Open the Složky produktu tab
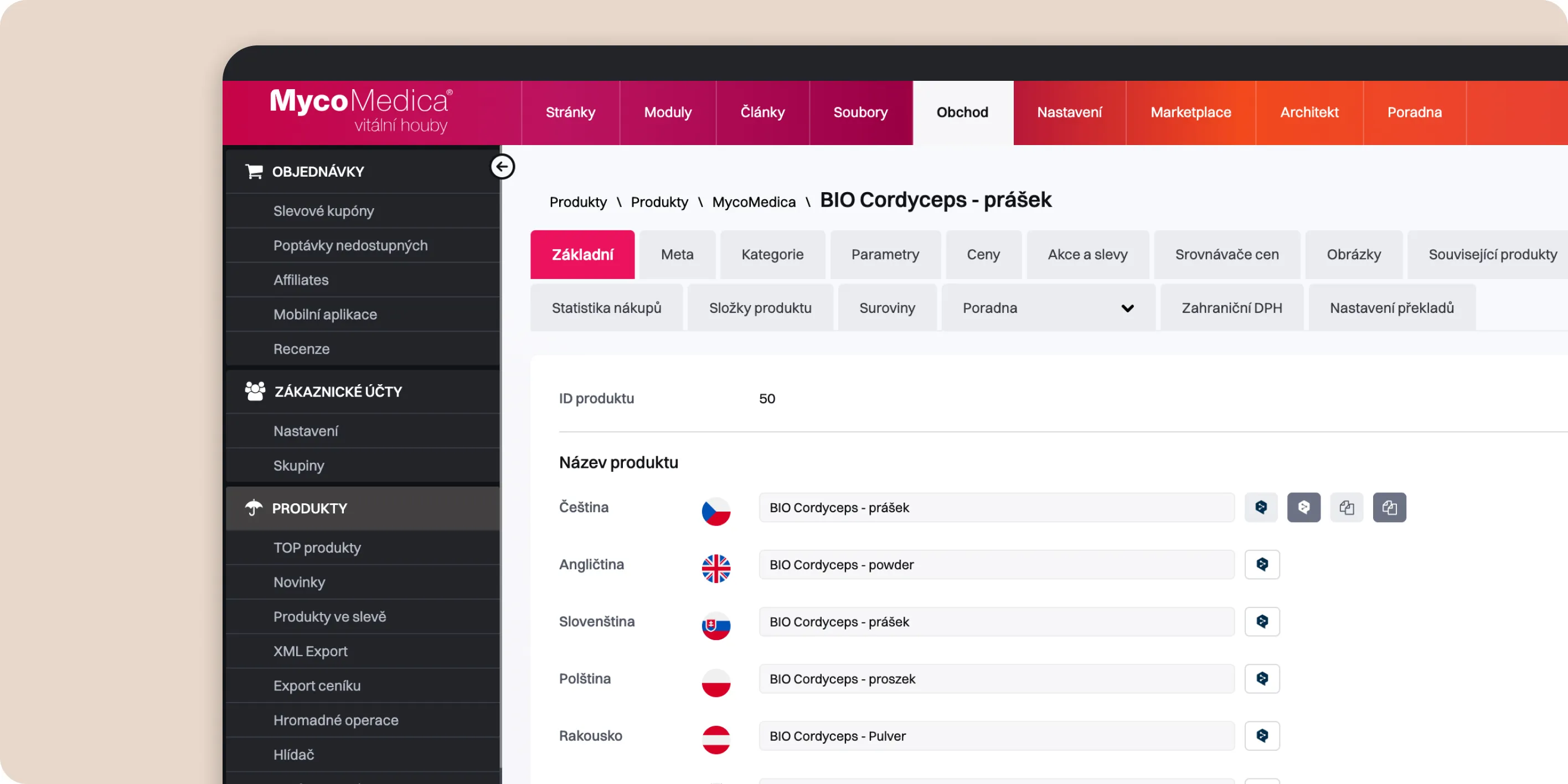The height and width of the screenshot is (784, 1568). tap(760, 308)
